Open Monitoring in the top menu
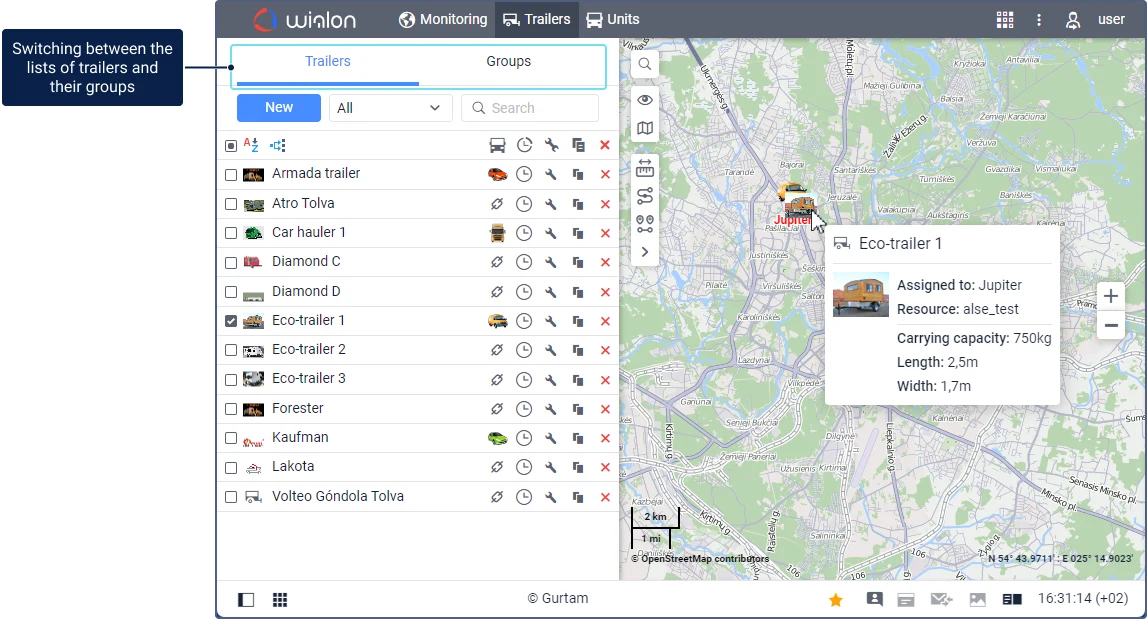The height and width of the screenshot is (619, 1147). click(x=443, y=20)
